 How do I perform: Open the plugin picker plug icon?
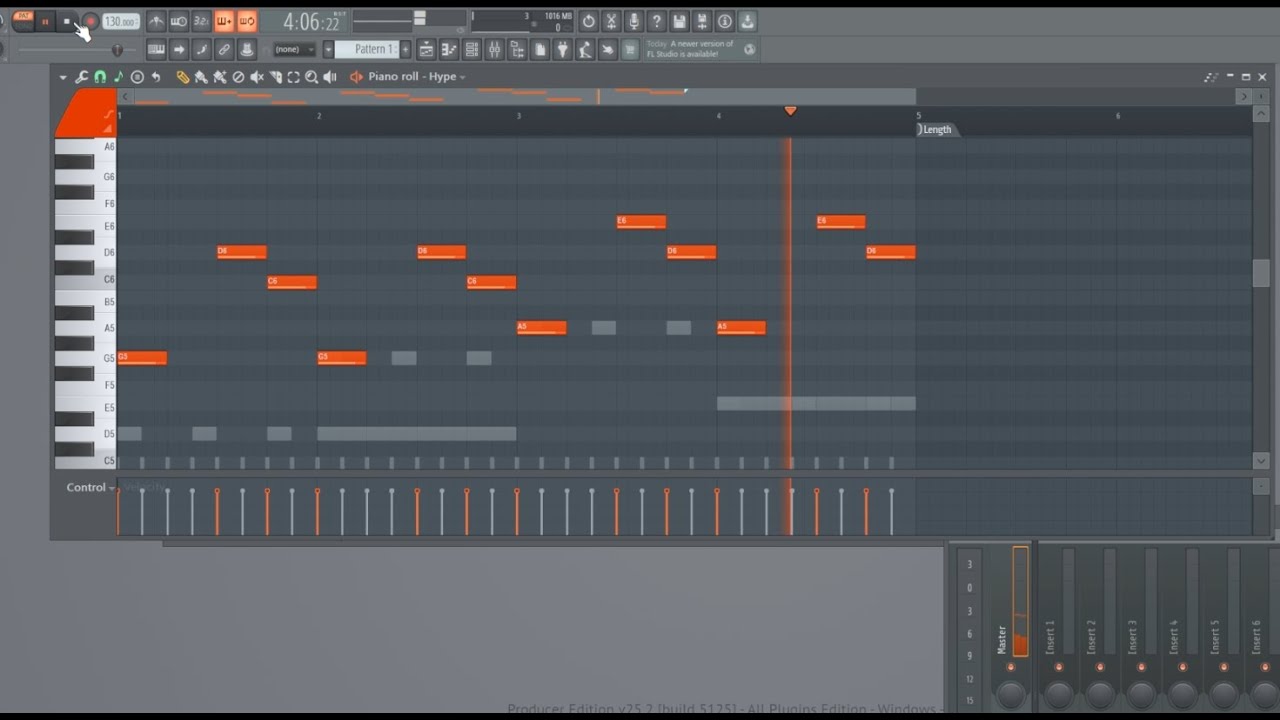tap(562, 49)
